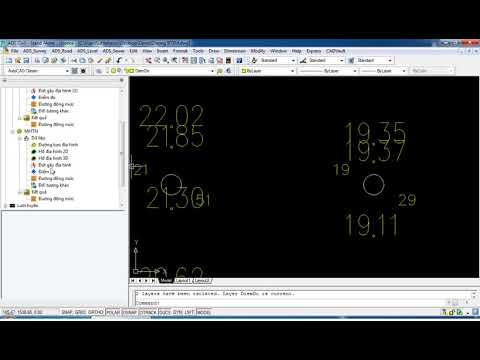This screenshot has height=360, width=480.
Task: Plot the drawing via printer icon
Action: pos(37,60)
